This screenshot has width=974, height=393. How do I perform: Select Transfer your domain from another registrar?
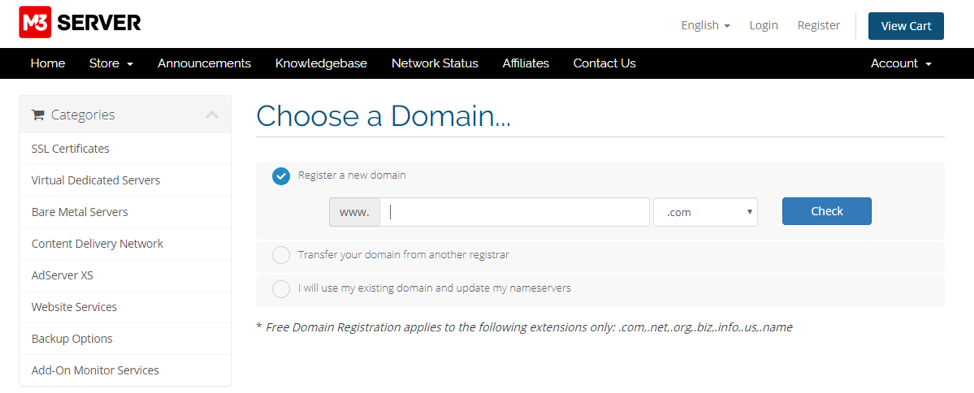pyautogui.click(x=281, y=255)
